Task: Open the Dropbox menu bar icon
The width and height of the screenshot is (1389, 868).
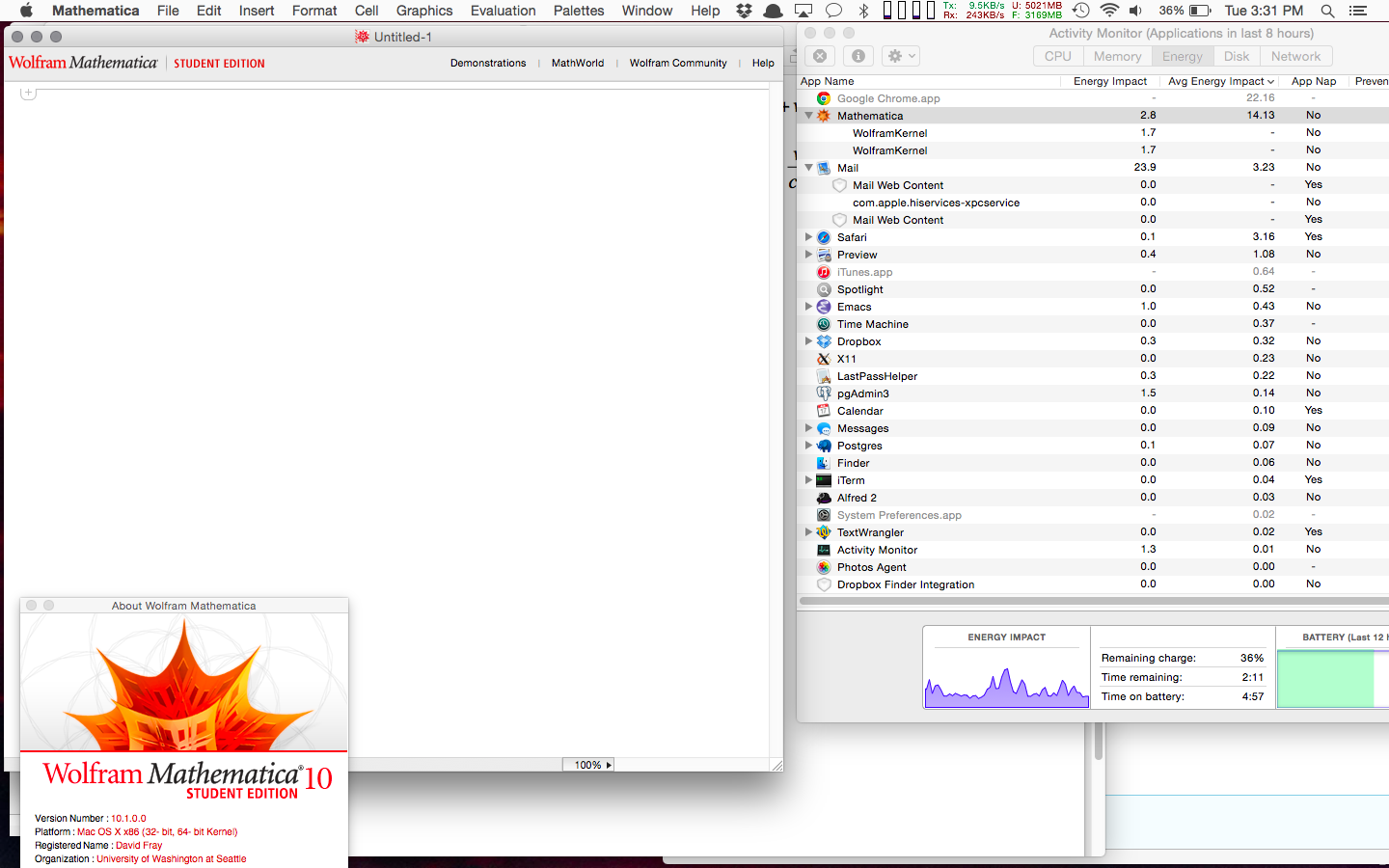Action: [744, 11]
